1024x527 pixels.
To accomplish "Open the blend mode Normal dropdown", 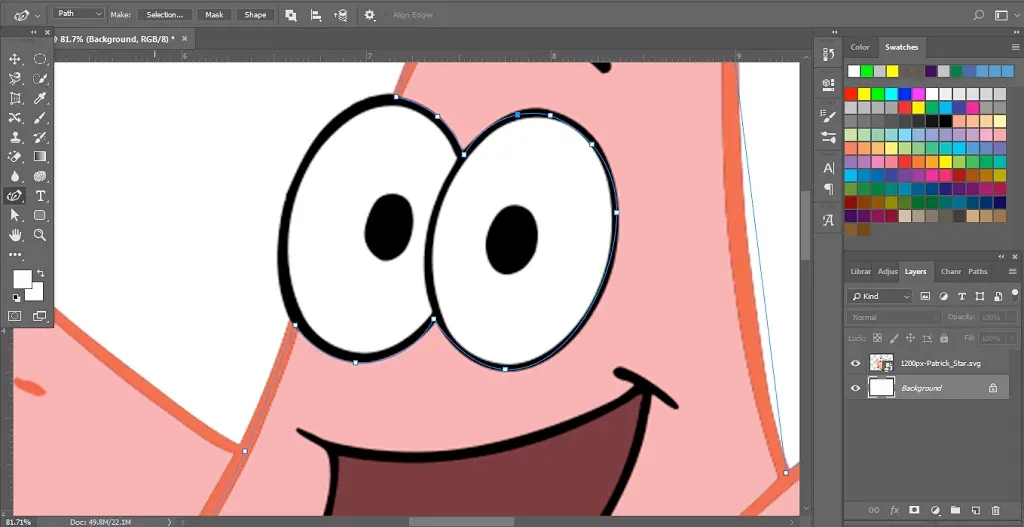I will (x=894, y=317).
